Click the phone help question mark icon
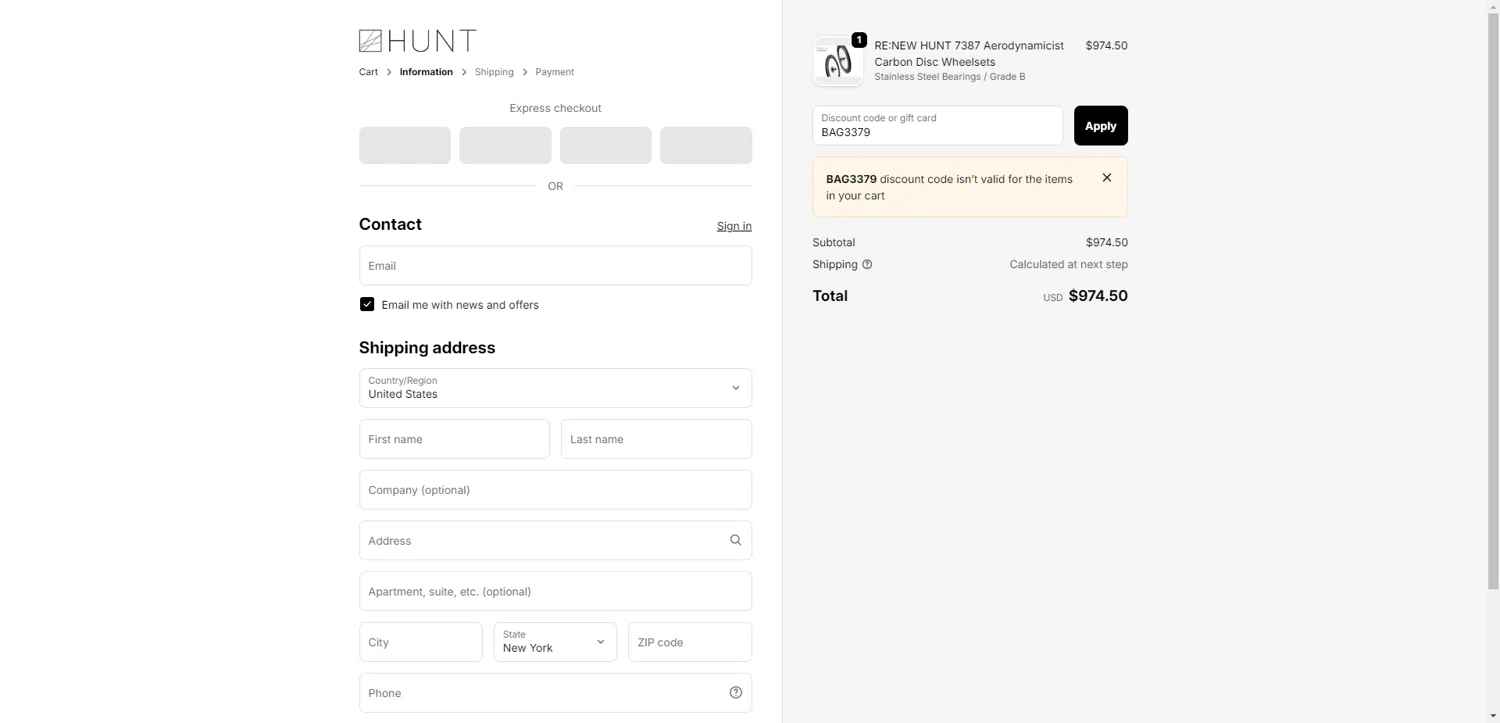Screen dimensions: 1500x723 point(735,693)
